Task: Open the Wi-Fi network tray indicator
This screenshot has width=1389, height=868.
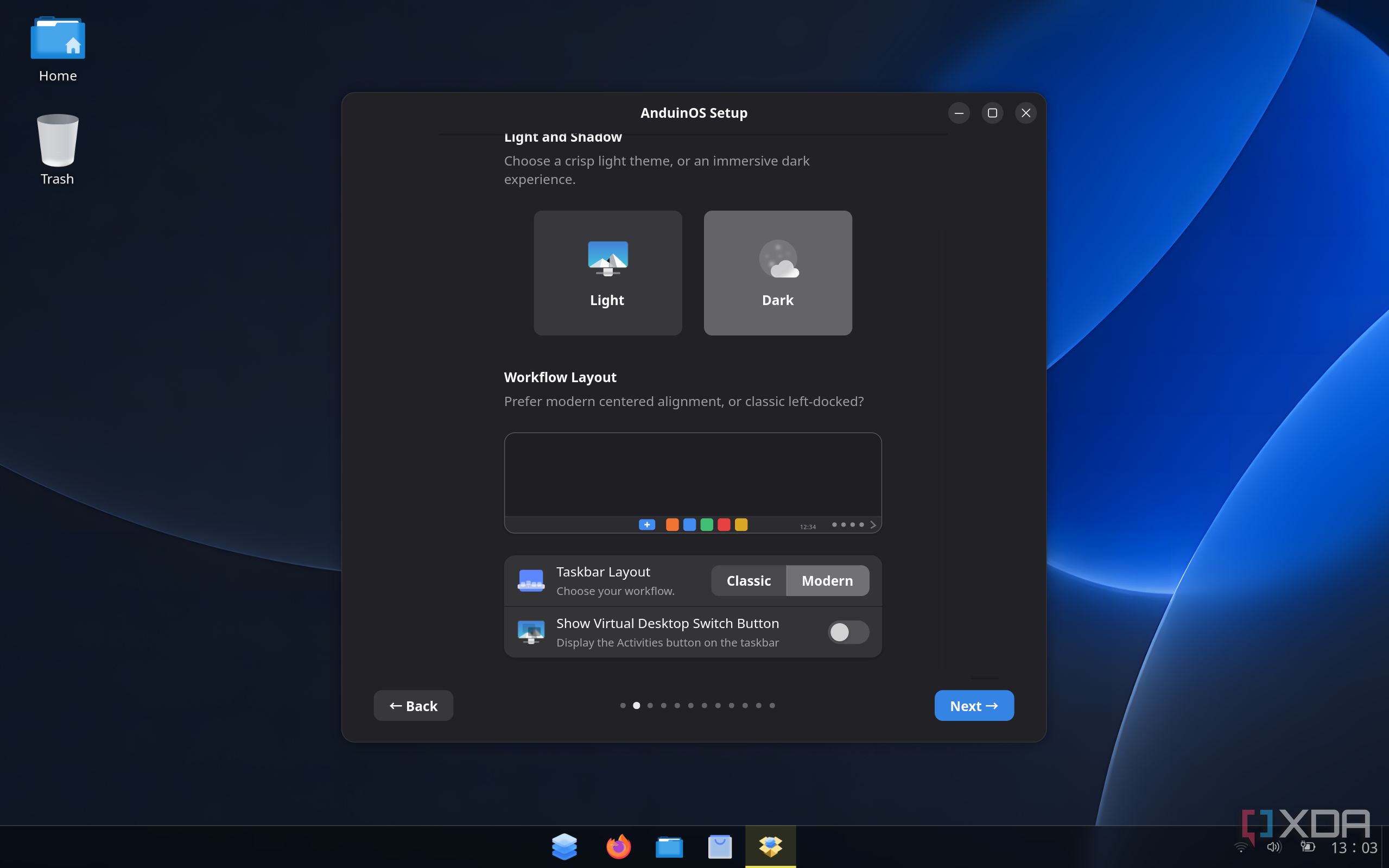Action: (1241, 847)
